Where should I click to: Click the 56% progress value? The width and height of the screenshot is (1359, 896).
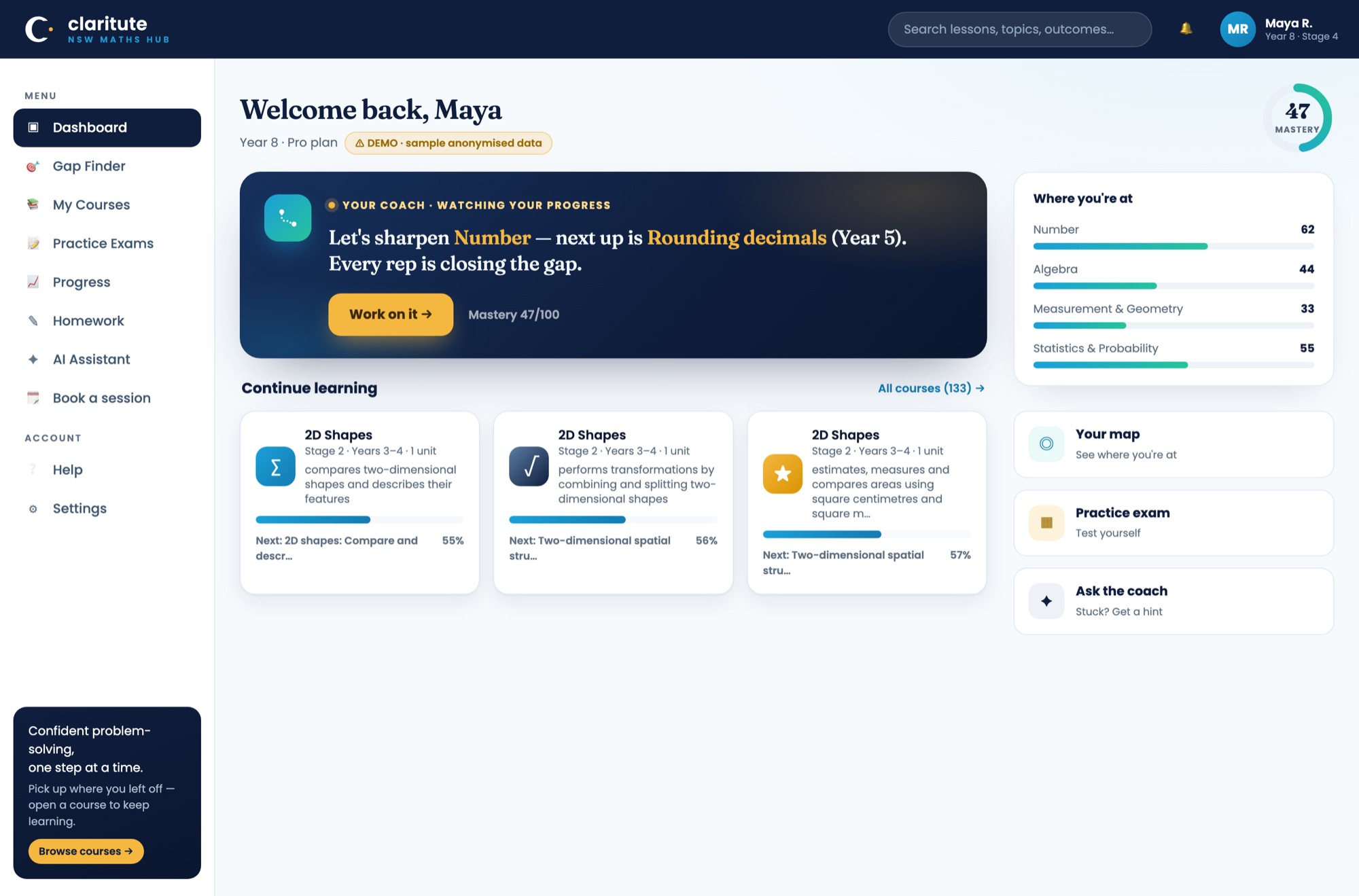[x=706, y=541]
